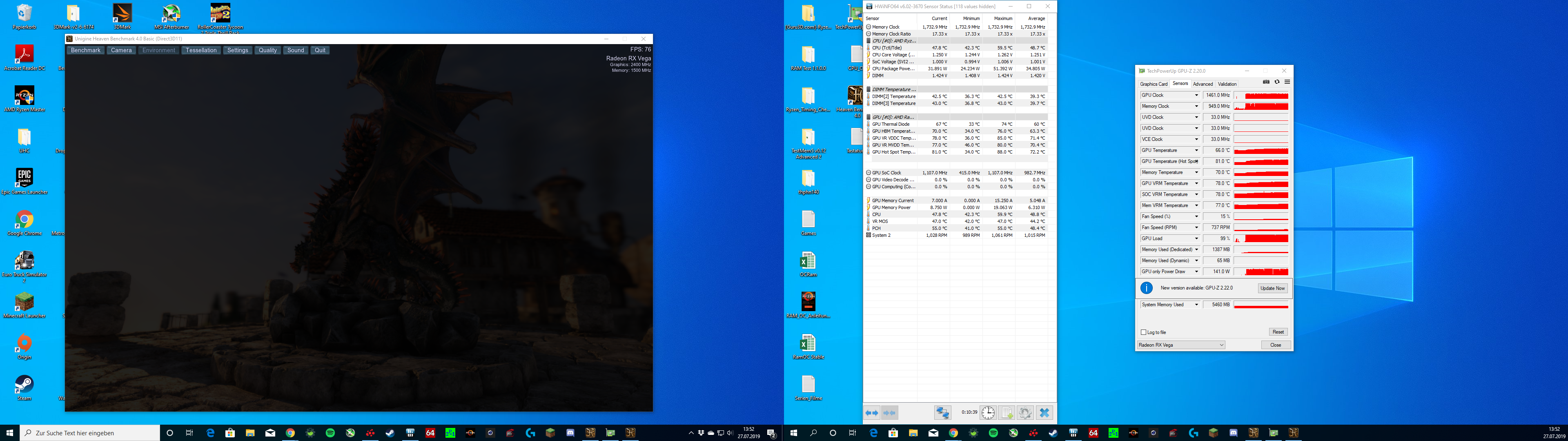This screenshot has height=441, width=1568.
Task: Collapse the GPU [#0] sensor group in HWiNFO
Action: tap(869, 117)
